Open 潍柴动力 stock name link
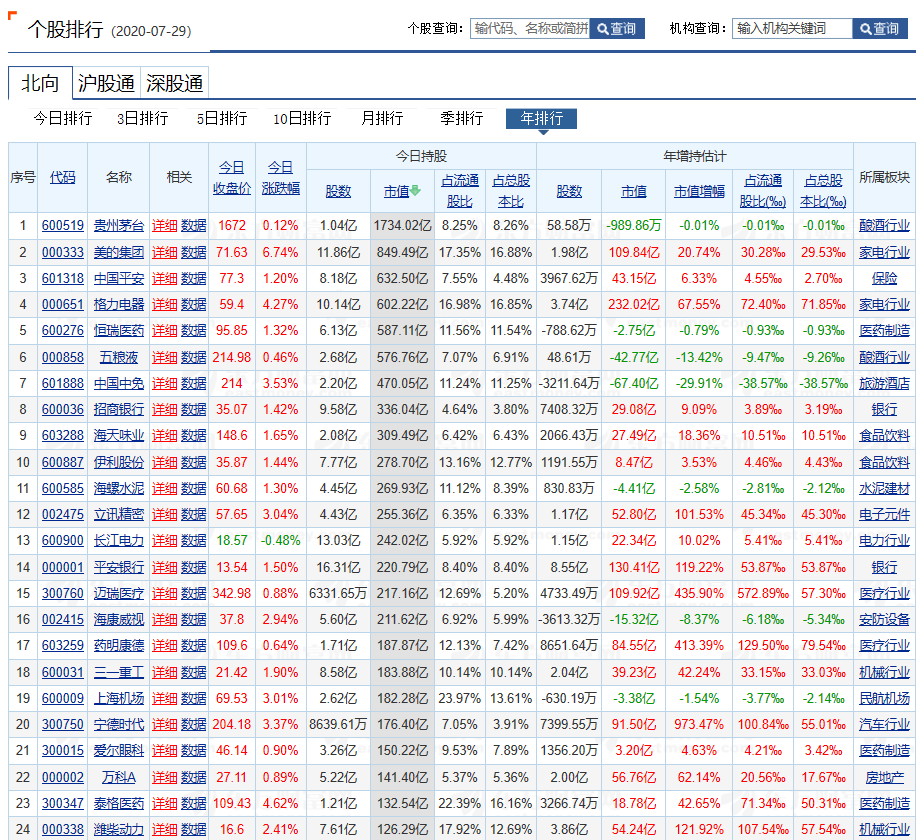Screen dimensions: 919x840 click(118, 829)
